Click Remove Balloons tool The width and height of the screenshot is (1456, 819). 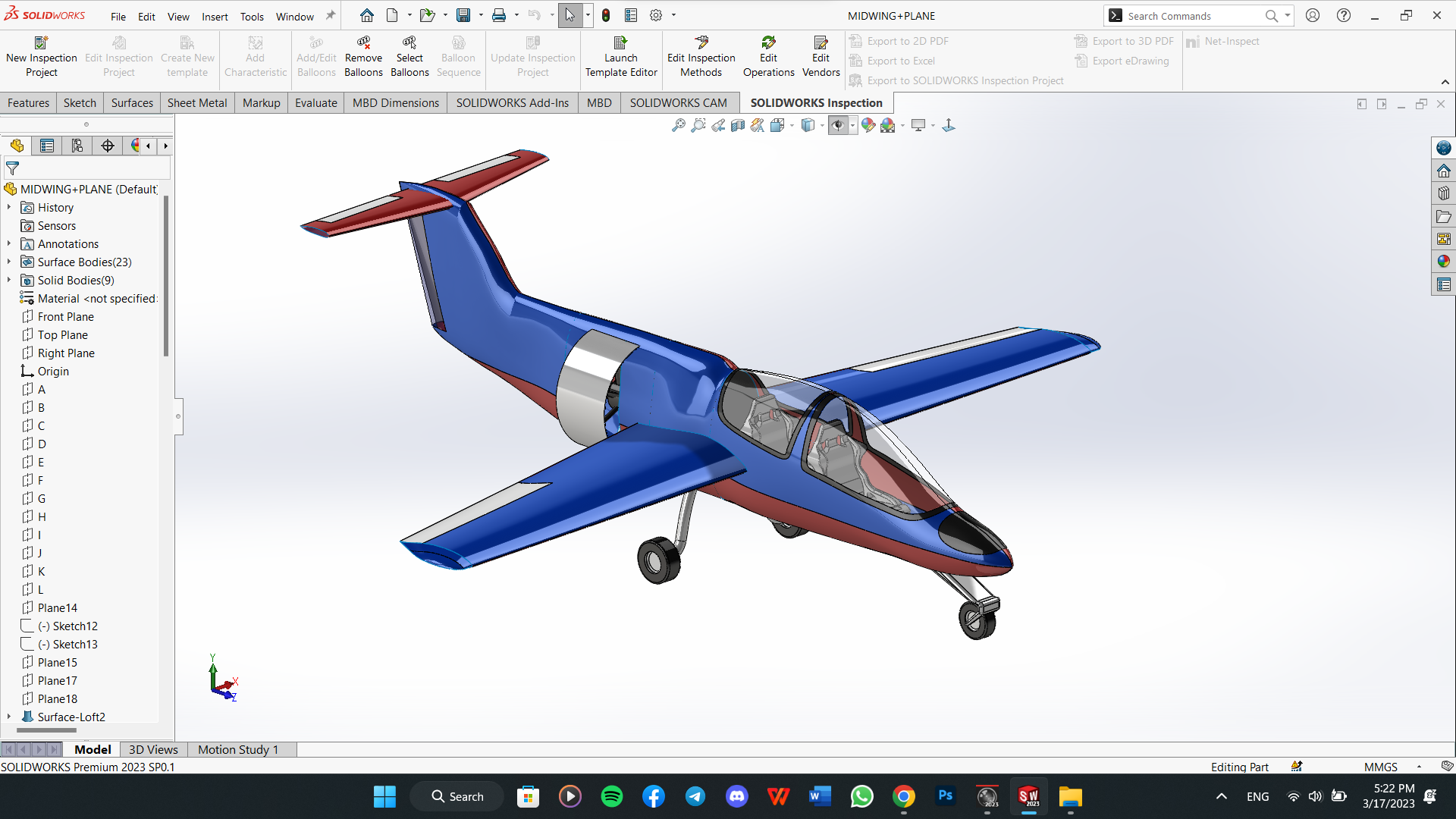[363, 57]
